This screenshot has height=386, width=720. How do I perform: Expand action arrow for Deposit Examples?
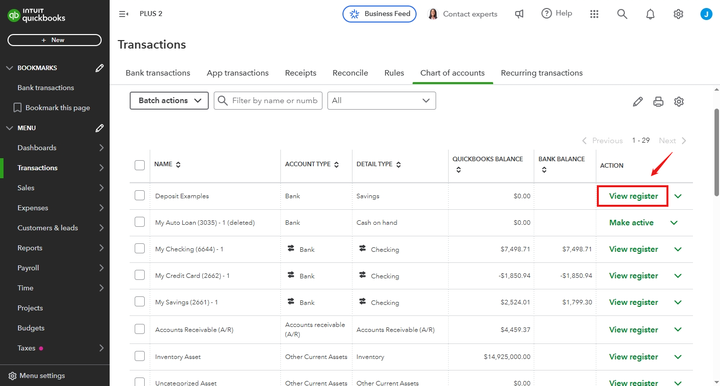tap(678, 196)
